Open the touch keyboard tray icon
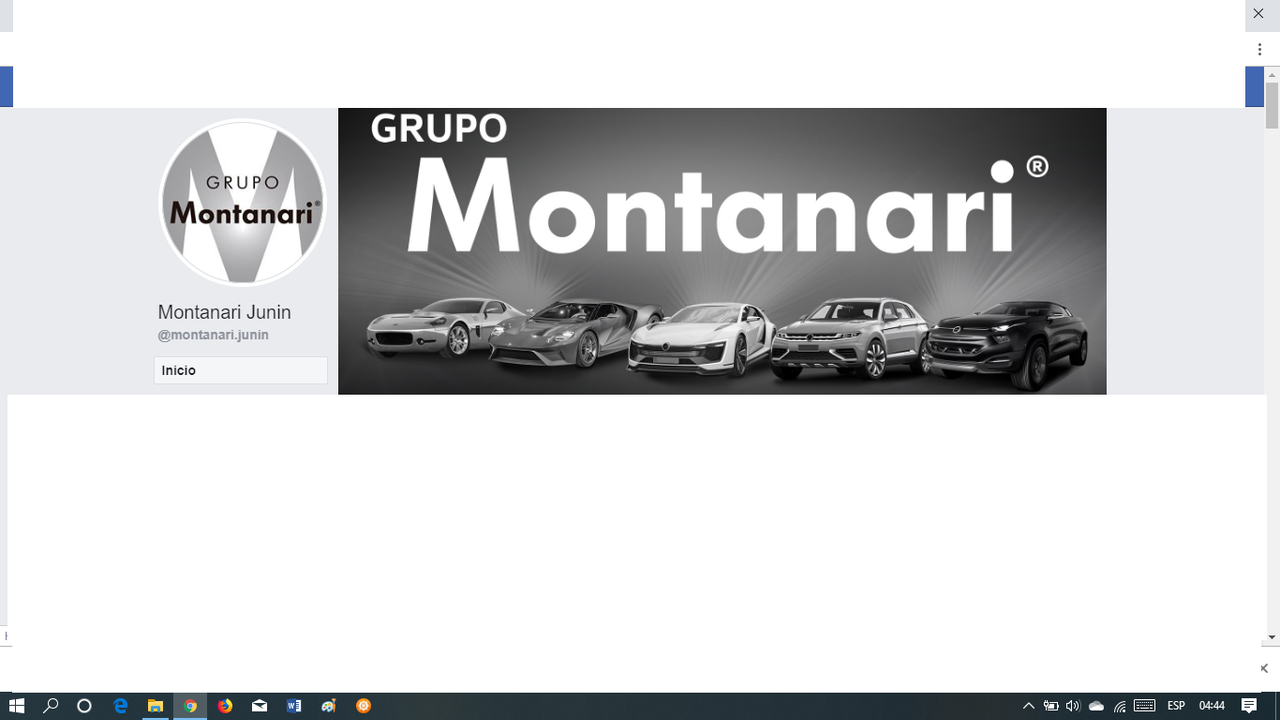 click(x=1145, y=706)
